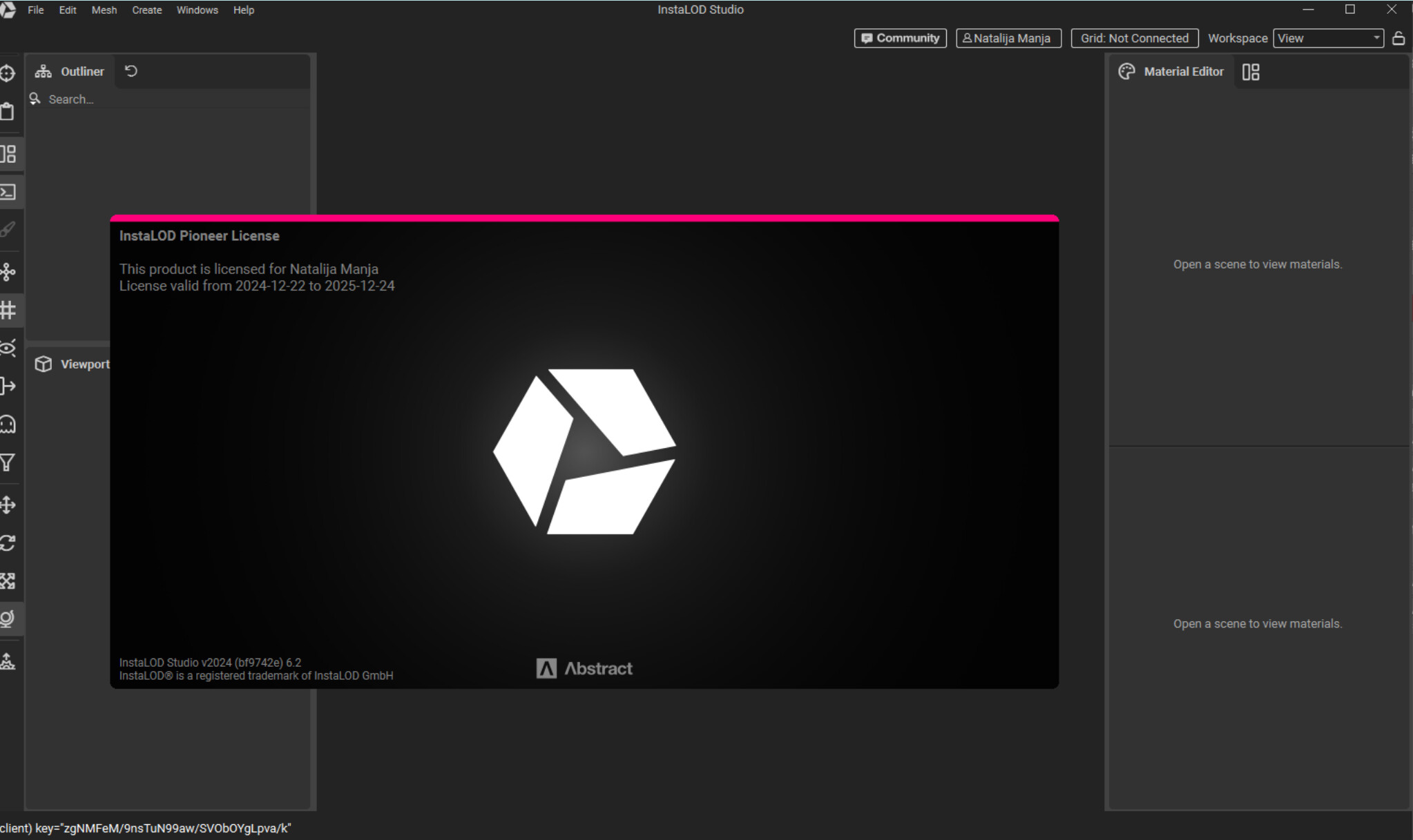
Task: Toggle the workspace lock icon
Action: point(1398,38)
